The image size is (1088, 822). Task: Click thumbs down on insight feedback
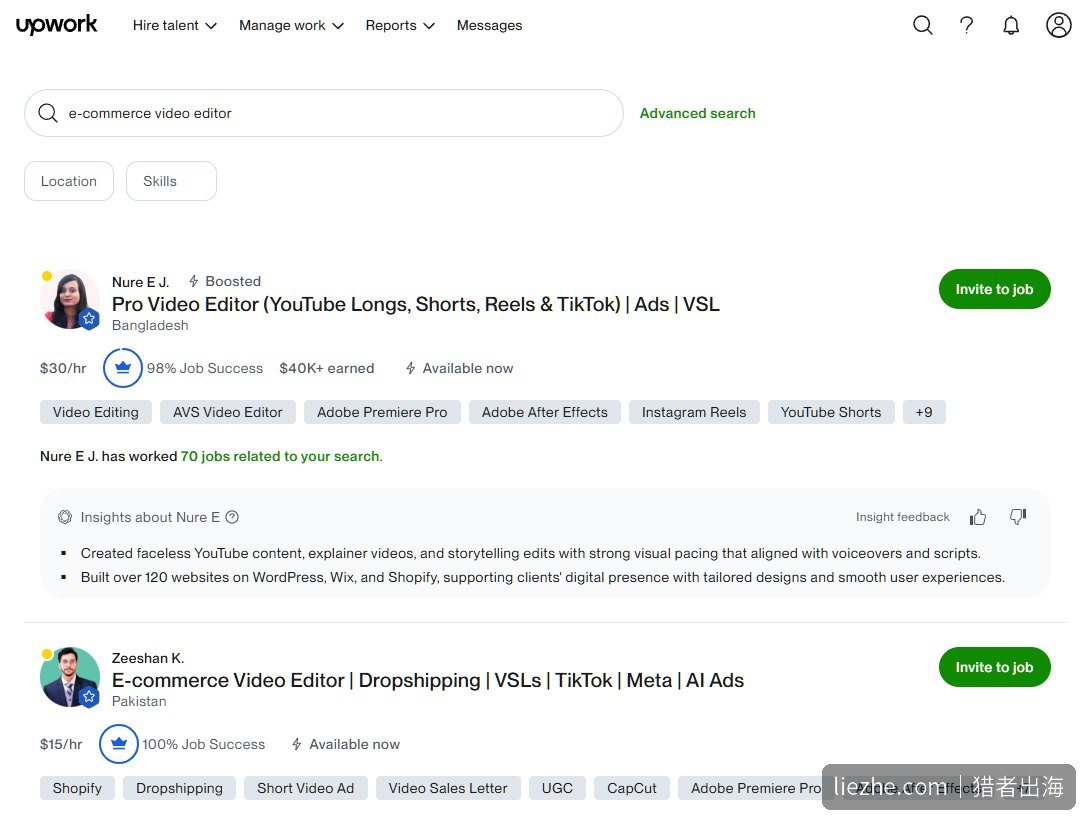coord(1018,517)
